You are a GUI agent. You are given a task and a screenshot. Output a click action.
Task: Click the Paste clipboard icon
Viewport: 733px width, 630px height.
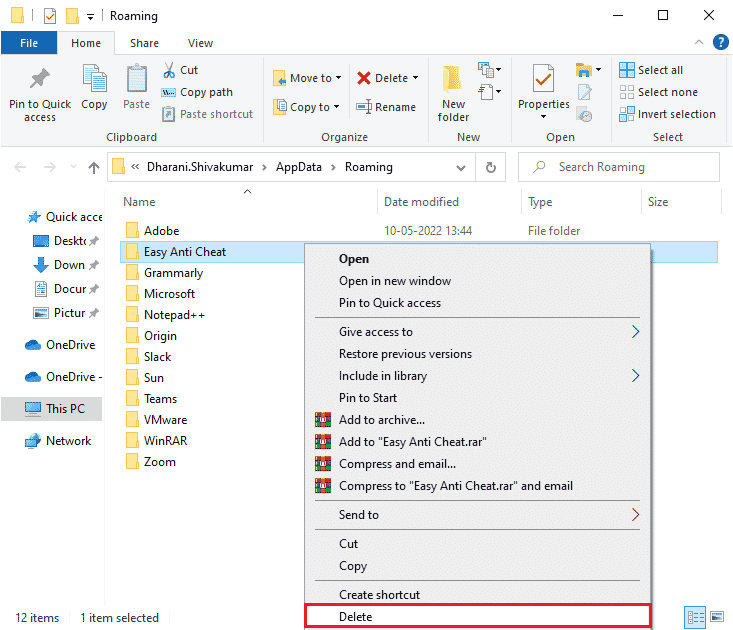click(x=137, y=79)
